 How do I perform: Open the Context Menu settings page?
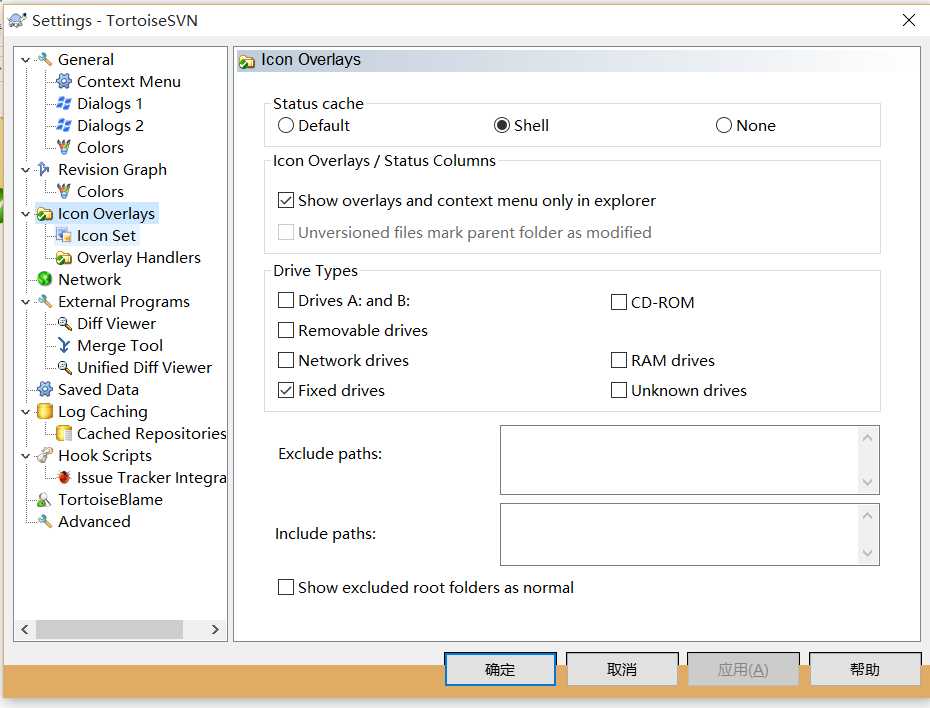pos(129,81)
